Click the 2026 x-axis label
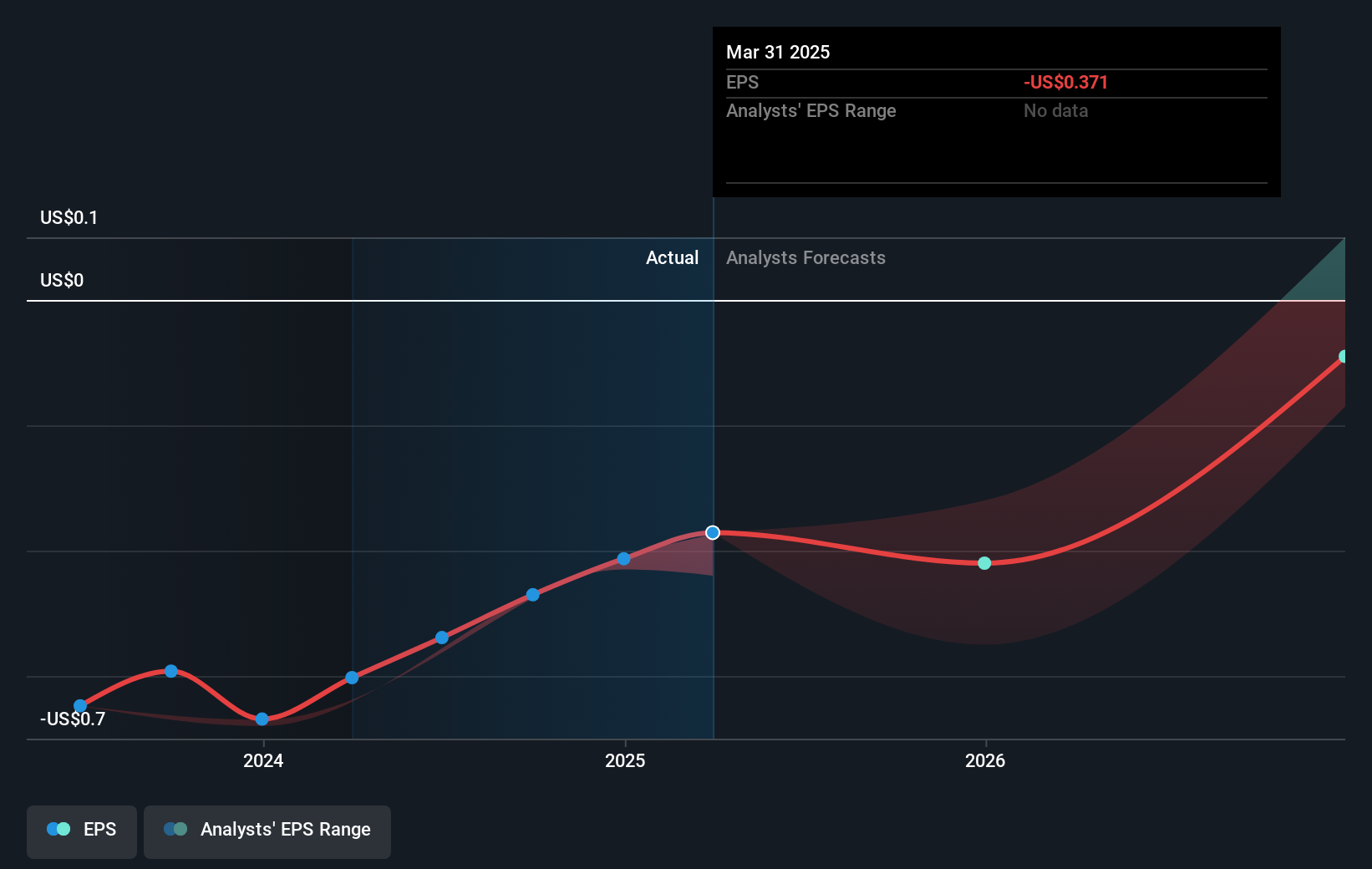The image size is (1372, 869). tap(985, 760)
